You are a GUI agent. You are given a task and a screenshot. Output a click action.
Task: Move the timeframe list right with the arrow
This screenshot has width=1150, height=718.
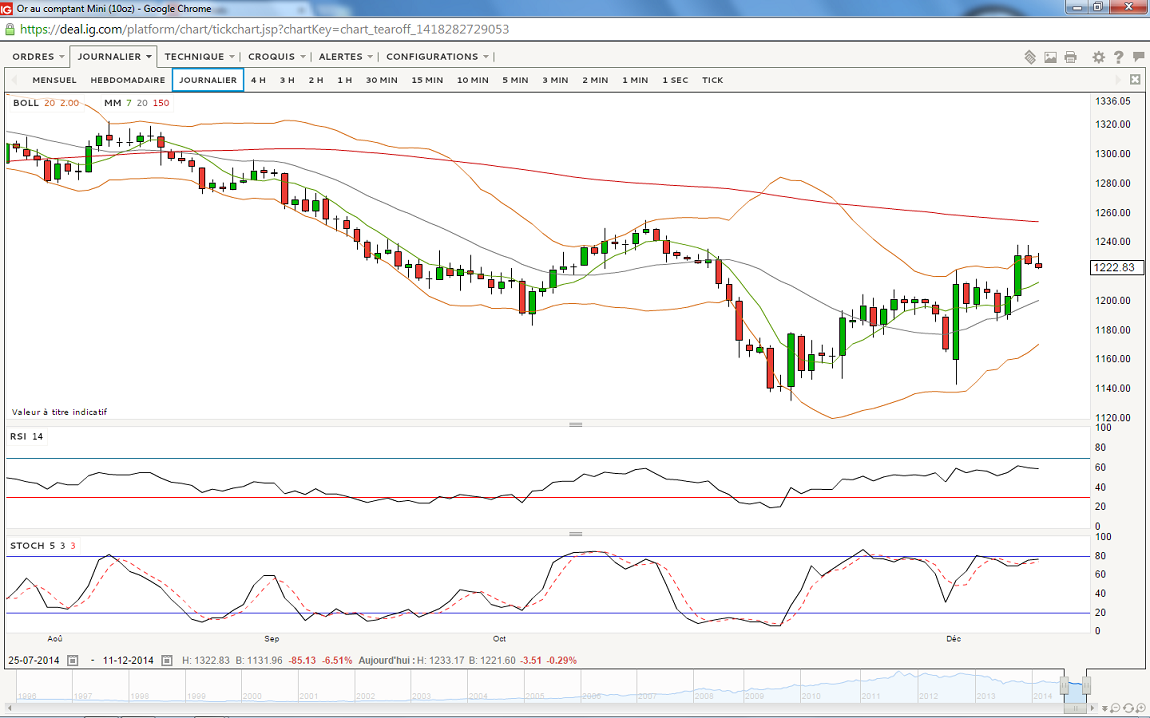(1118, 79)
